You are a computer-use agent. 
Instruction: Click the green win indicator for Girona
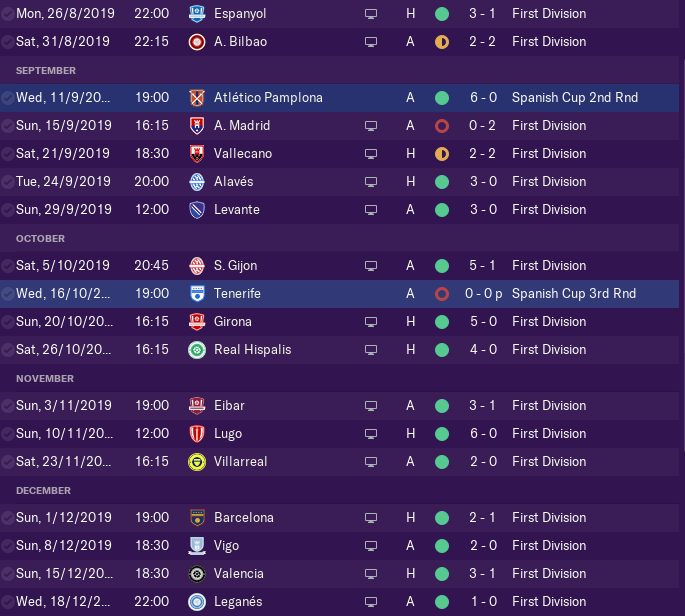tap(441, 322)
